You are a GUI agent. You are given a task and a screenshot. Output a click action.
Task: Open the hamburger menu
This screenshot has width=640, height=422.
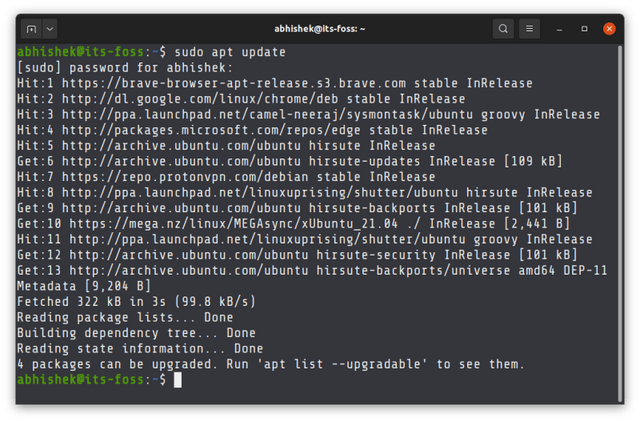[531, 29]
